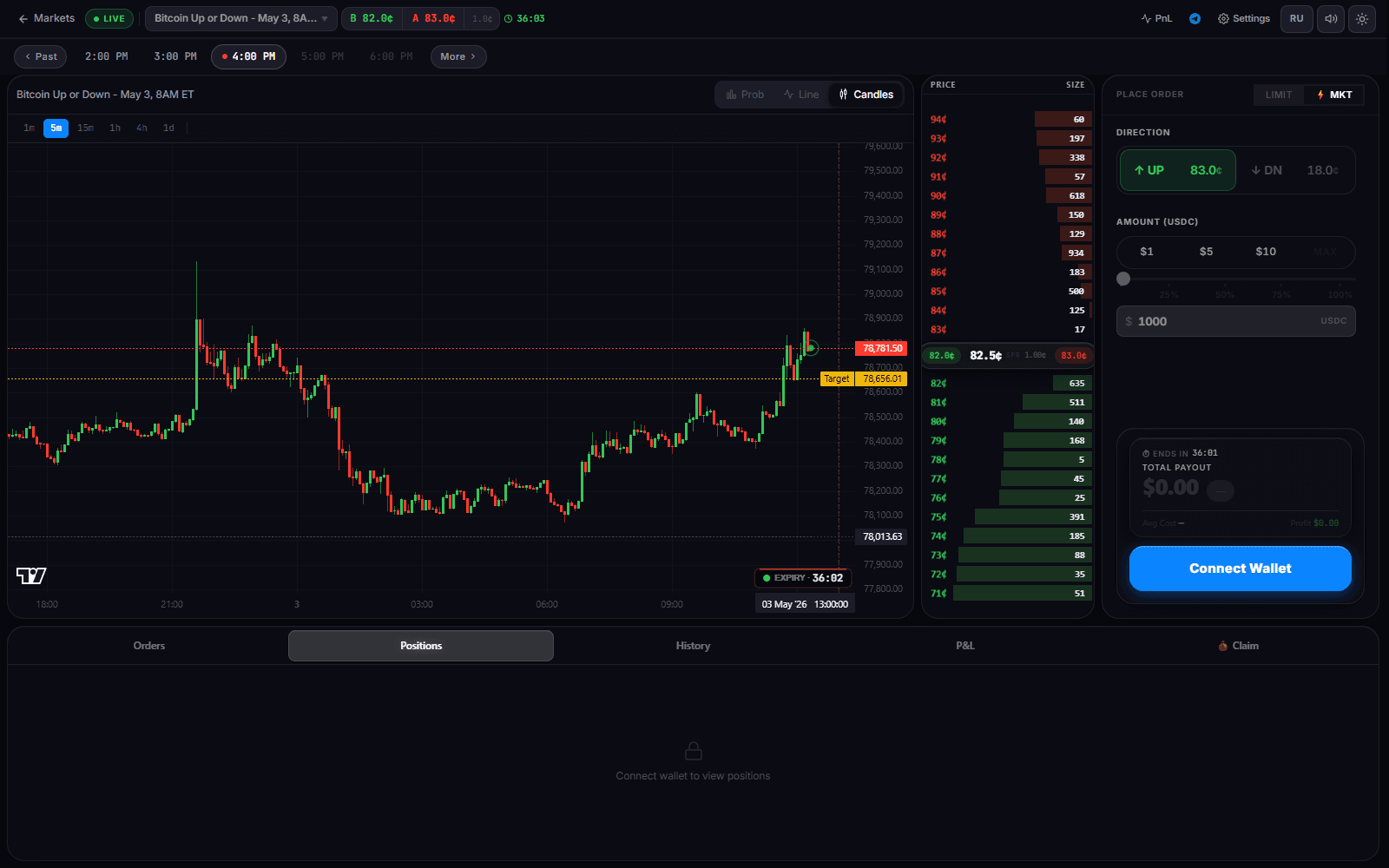Click the 50% mark on amount slider
Viewport: 1389px width, 868px height.
(x=1224, y=294)
